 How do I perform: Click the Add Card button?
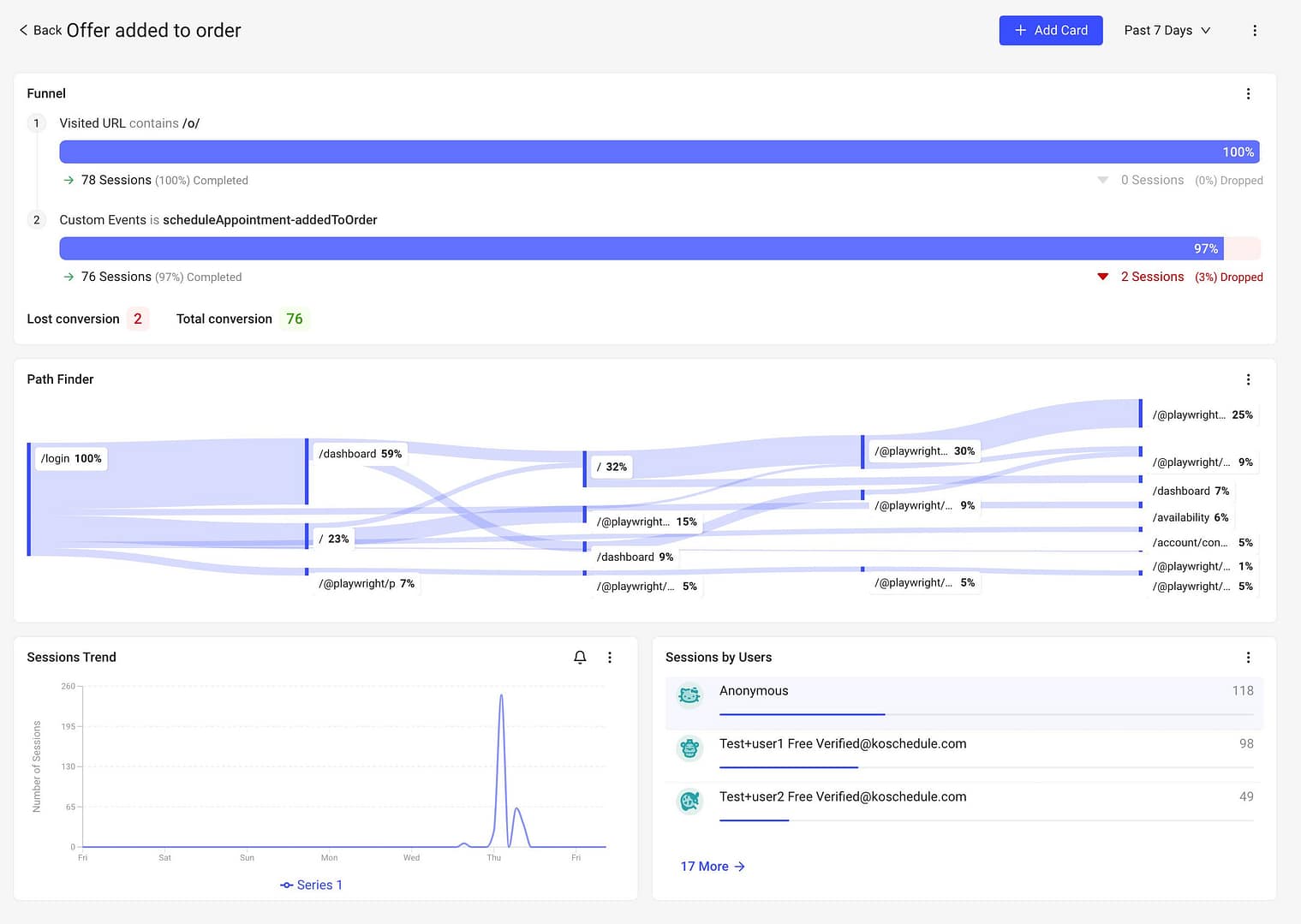1050,31
